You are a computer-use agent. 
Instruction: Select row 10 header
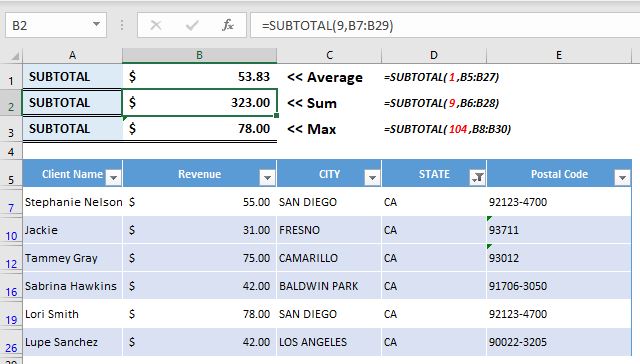coord(11,230)
